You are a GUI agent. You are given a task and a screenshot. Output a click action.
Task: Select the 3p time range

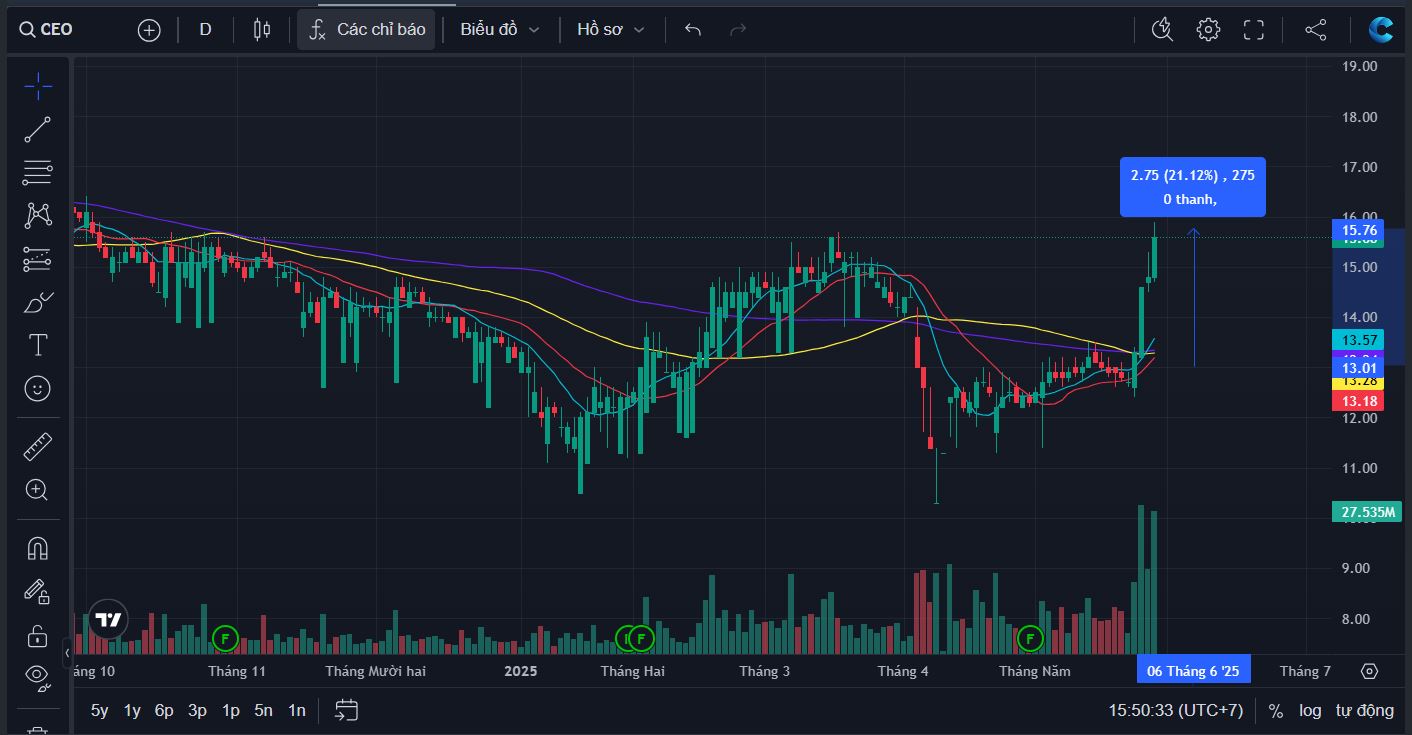[197, 710]
